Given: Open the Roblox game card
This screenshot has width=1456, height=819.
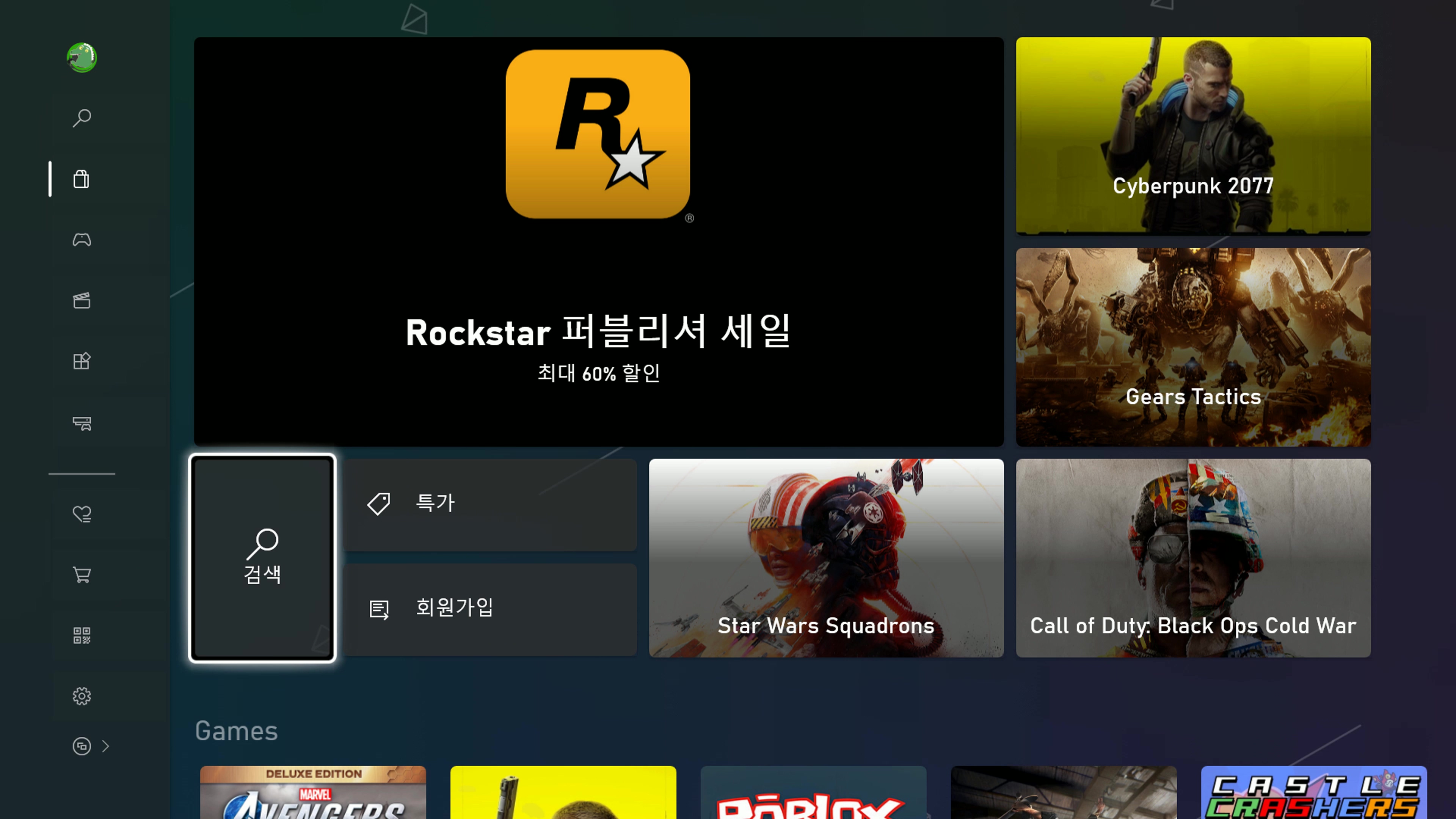Looking at the screenshot, I should click(813, 792).
